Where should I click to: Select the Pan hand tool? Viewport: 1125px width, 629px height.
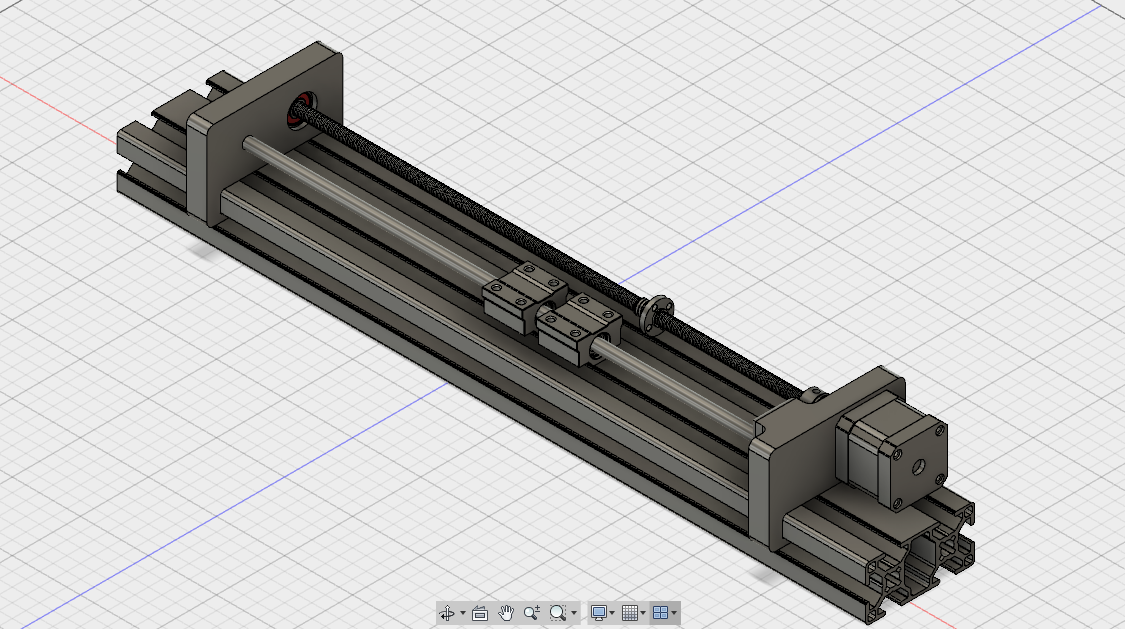[x=506, y=613]
